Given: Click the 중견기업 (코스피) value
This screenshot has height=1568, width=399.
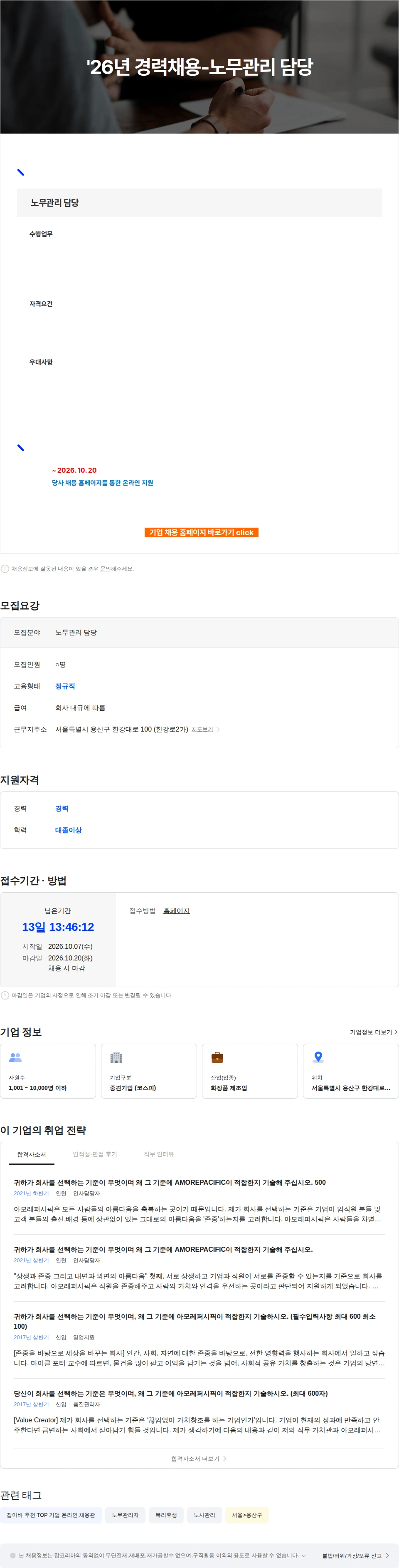Looking at the screenshot, I should (x=133, y=1088).
